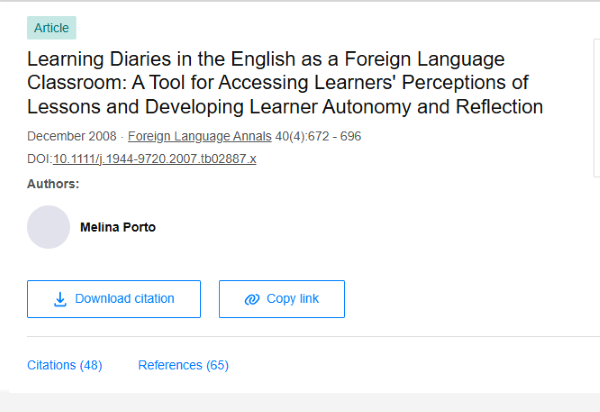Click the gray area below the article card
This screenshot has width=600, height=412.
coord(300,402)
